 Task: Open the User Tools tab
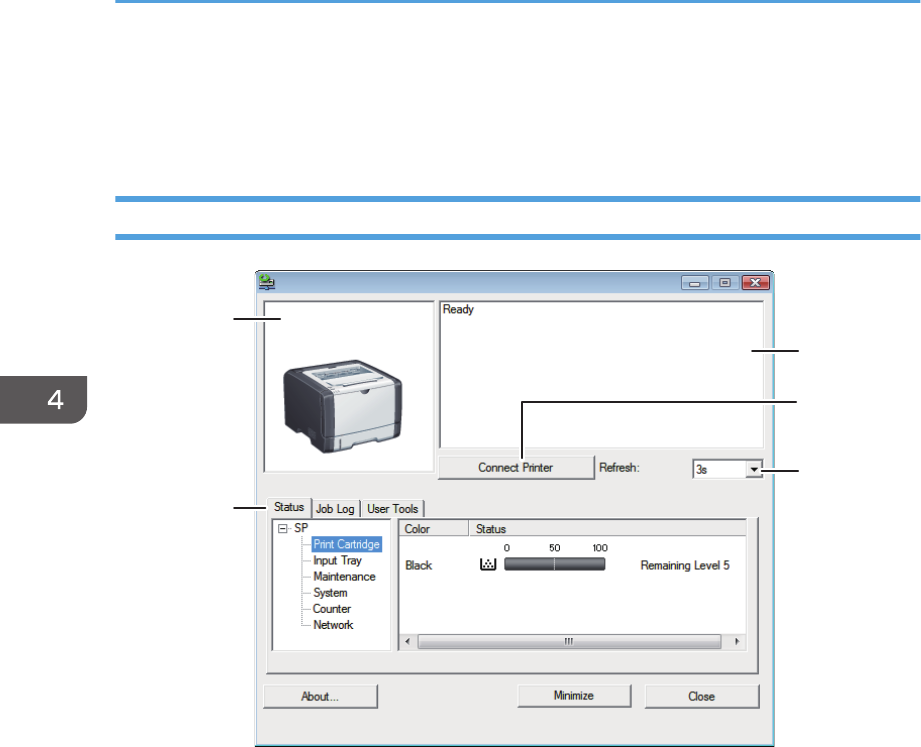click(x=392, y=509)
